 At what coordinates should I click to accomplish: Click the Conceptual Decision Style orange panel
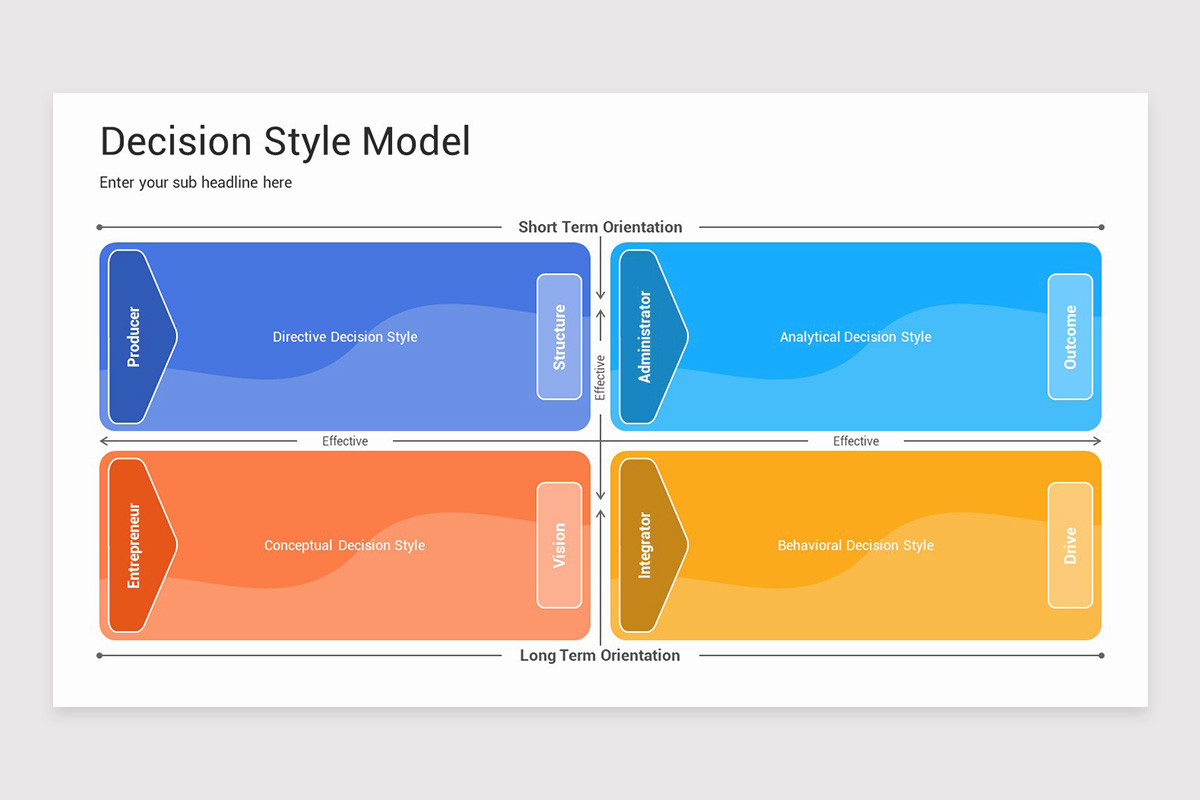click(x=345, y=546)
